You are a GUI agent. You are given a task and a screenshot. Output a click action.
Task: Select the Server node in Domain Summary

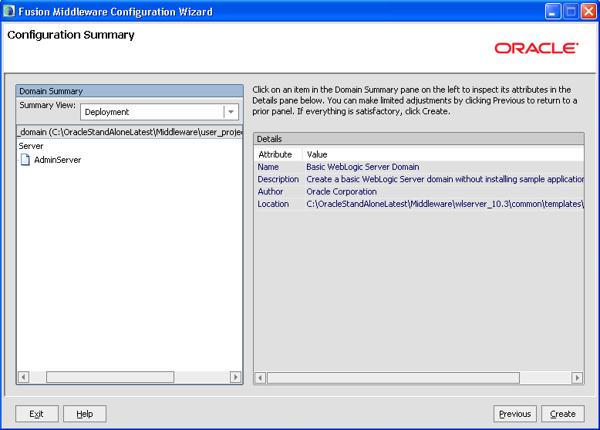click(31, 146)
